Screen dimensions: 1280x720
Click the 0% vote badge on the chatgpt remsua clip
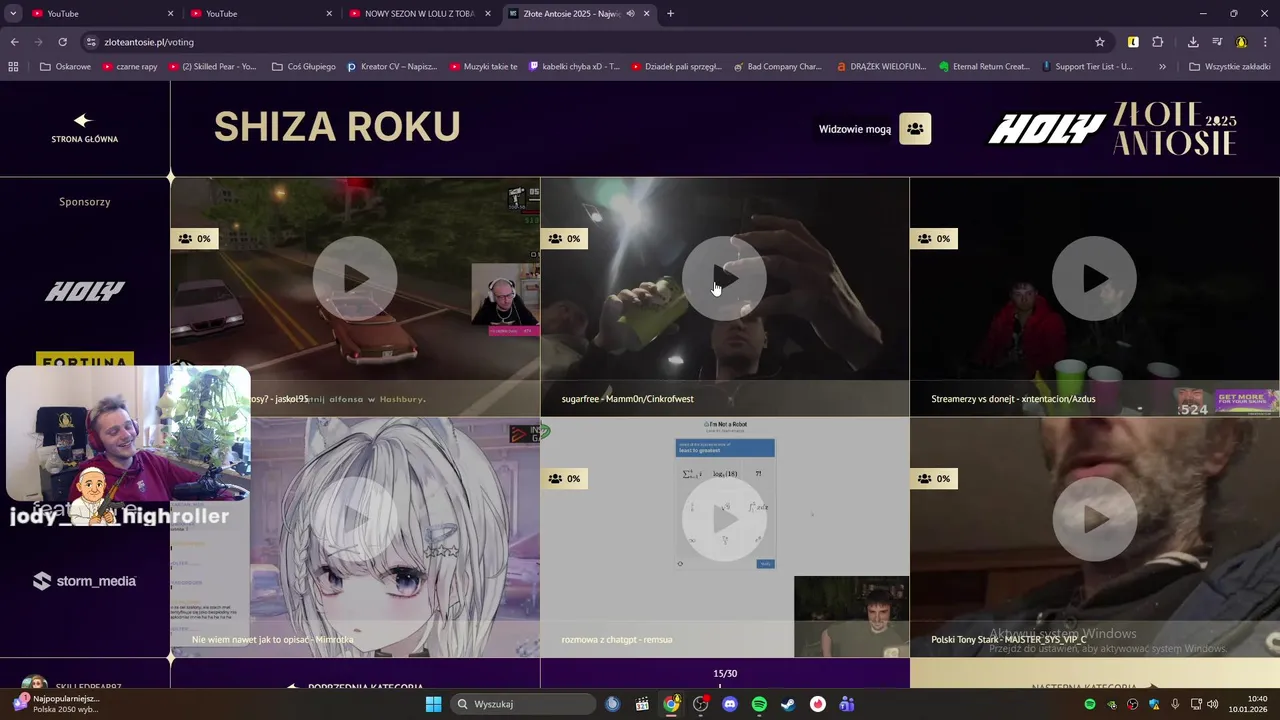coord(565,479)
